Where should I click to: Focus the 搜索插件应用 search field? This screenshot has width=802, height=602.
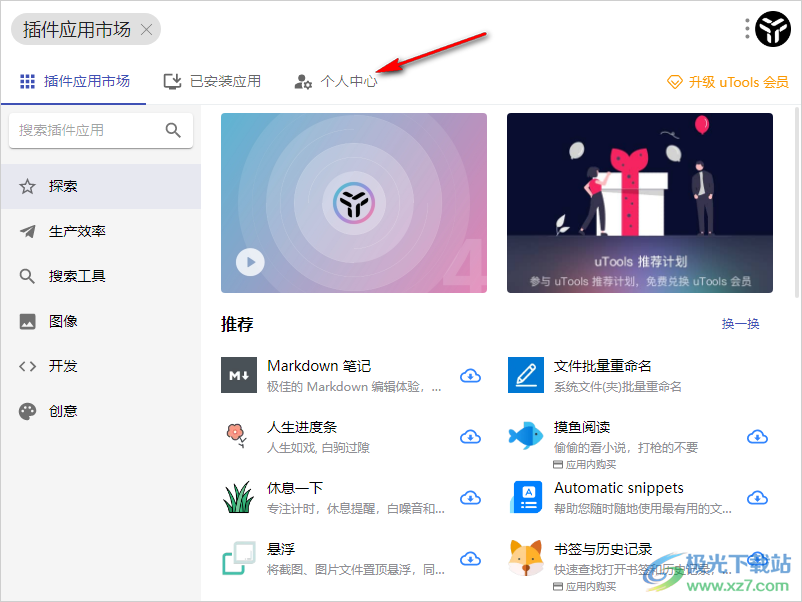(x=101, y=130)
